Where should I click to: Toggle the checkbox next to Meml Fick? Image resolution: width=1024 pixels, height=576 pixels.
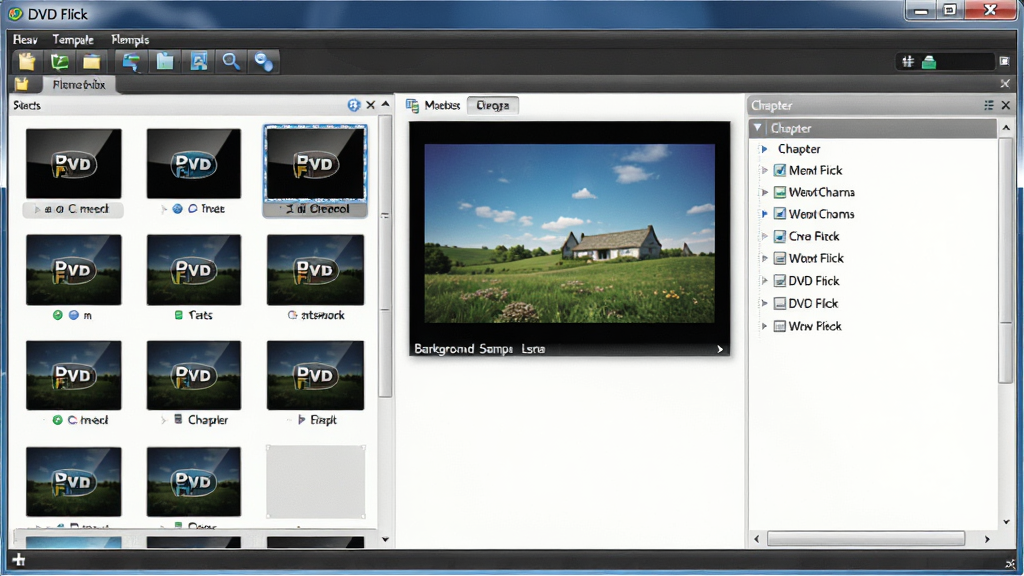(x=780, y=170)
